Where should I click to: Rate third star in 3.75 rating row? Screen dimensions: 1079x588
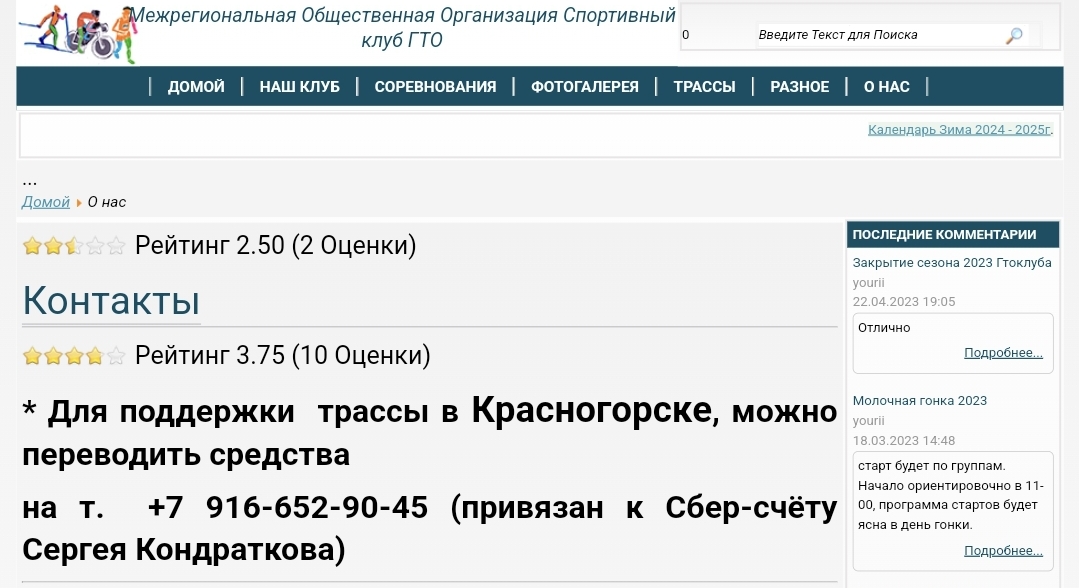tap(74, 356)
